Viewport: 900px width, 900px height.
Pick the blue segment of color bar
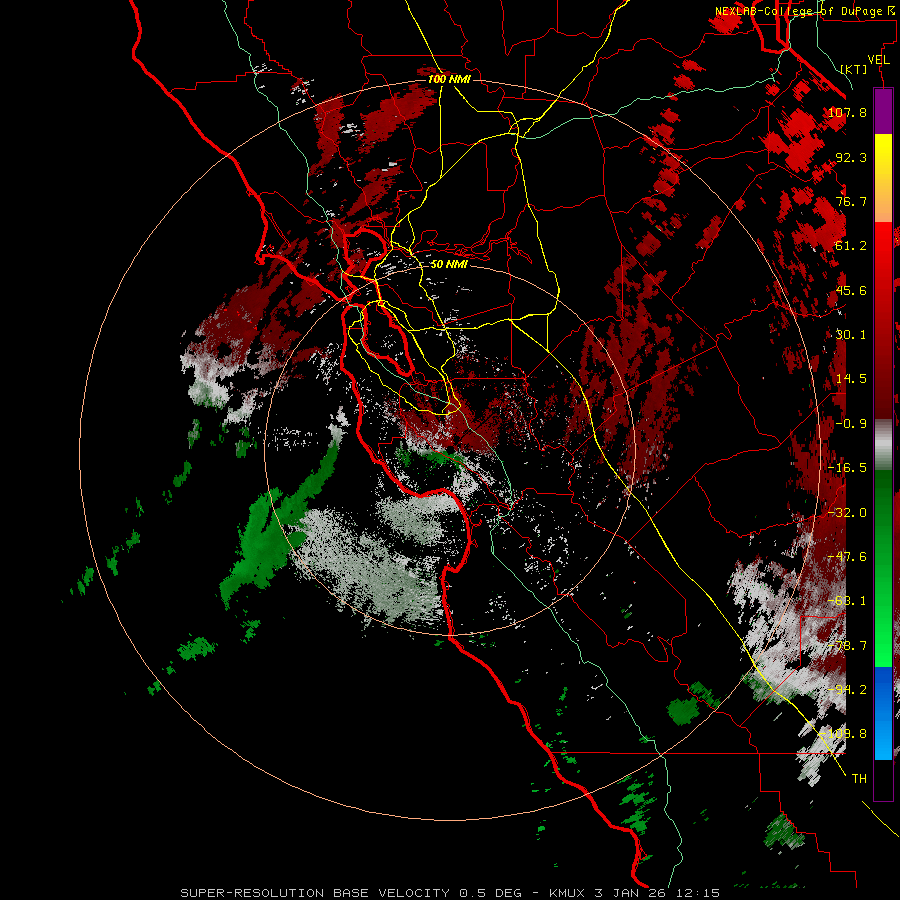883,713
